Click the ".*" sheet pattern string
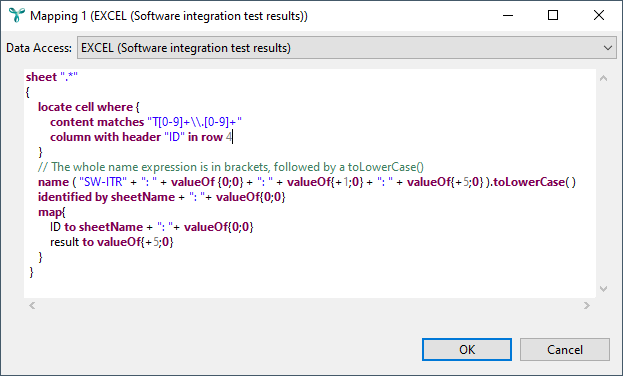This screenshot has width=623, height=376. point(69,77)
